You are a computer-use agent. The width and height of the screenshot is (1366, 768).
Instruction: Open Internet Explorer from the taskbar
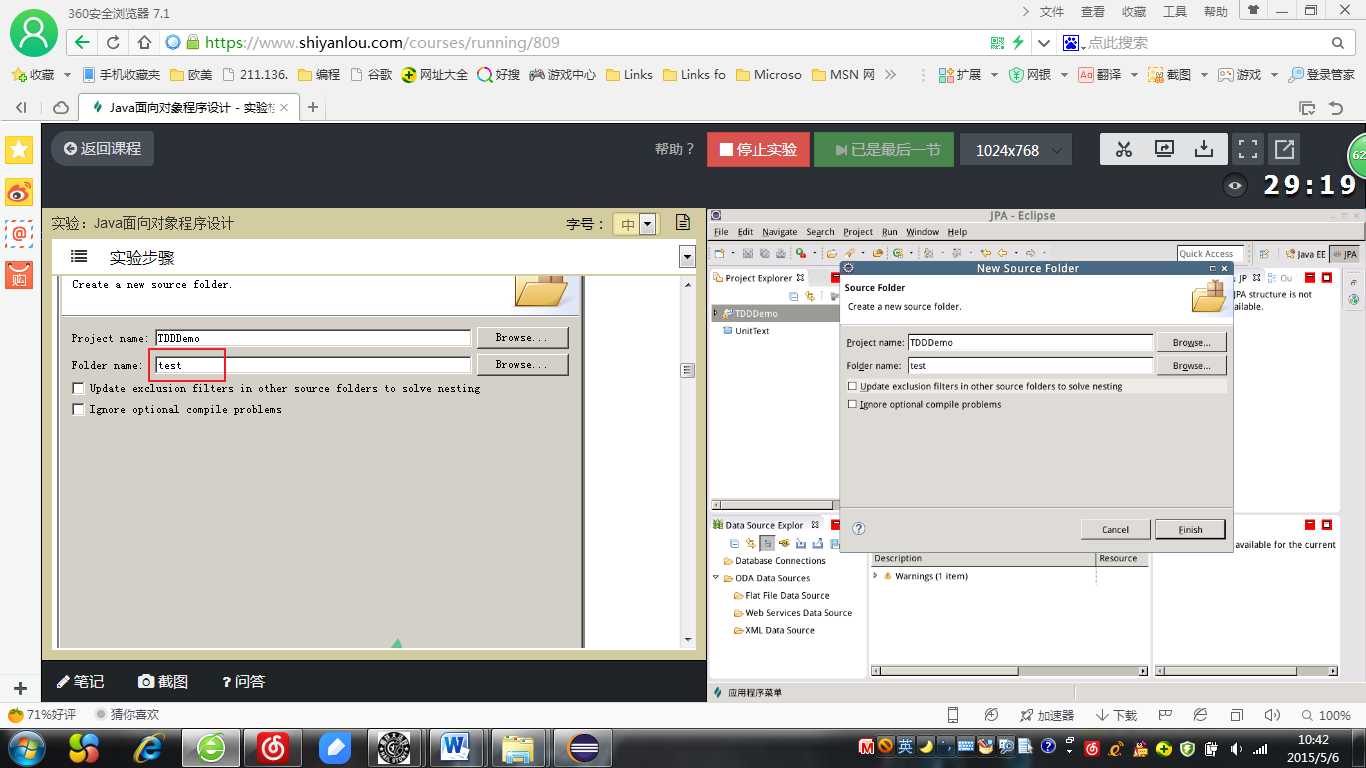point(151,748)
